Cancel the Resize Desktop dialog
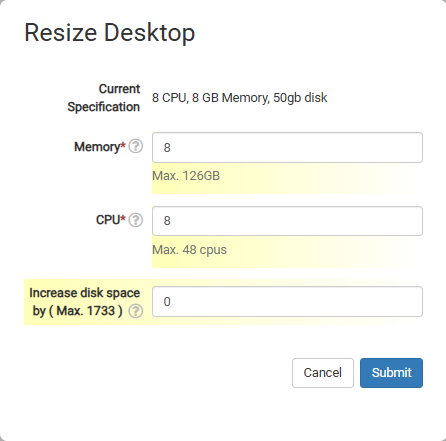 pos(323,373)
